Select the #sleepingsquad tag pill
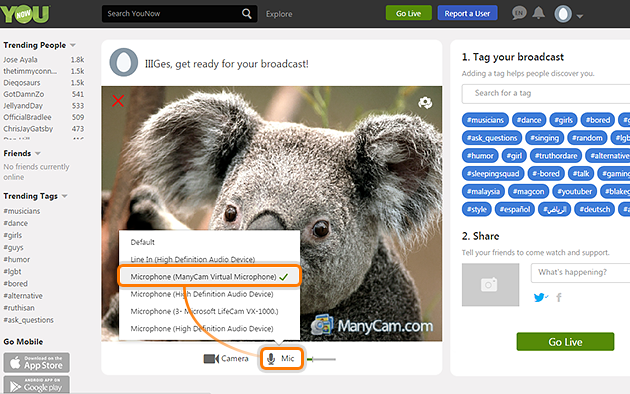This screenshot has height=394, width=630. click(x=493, y=174)
